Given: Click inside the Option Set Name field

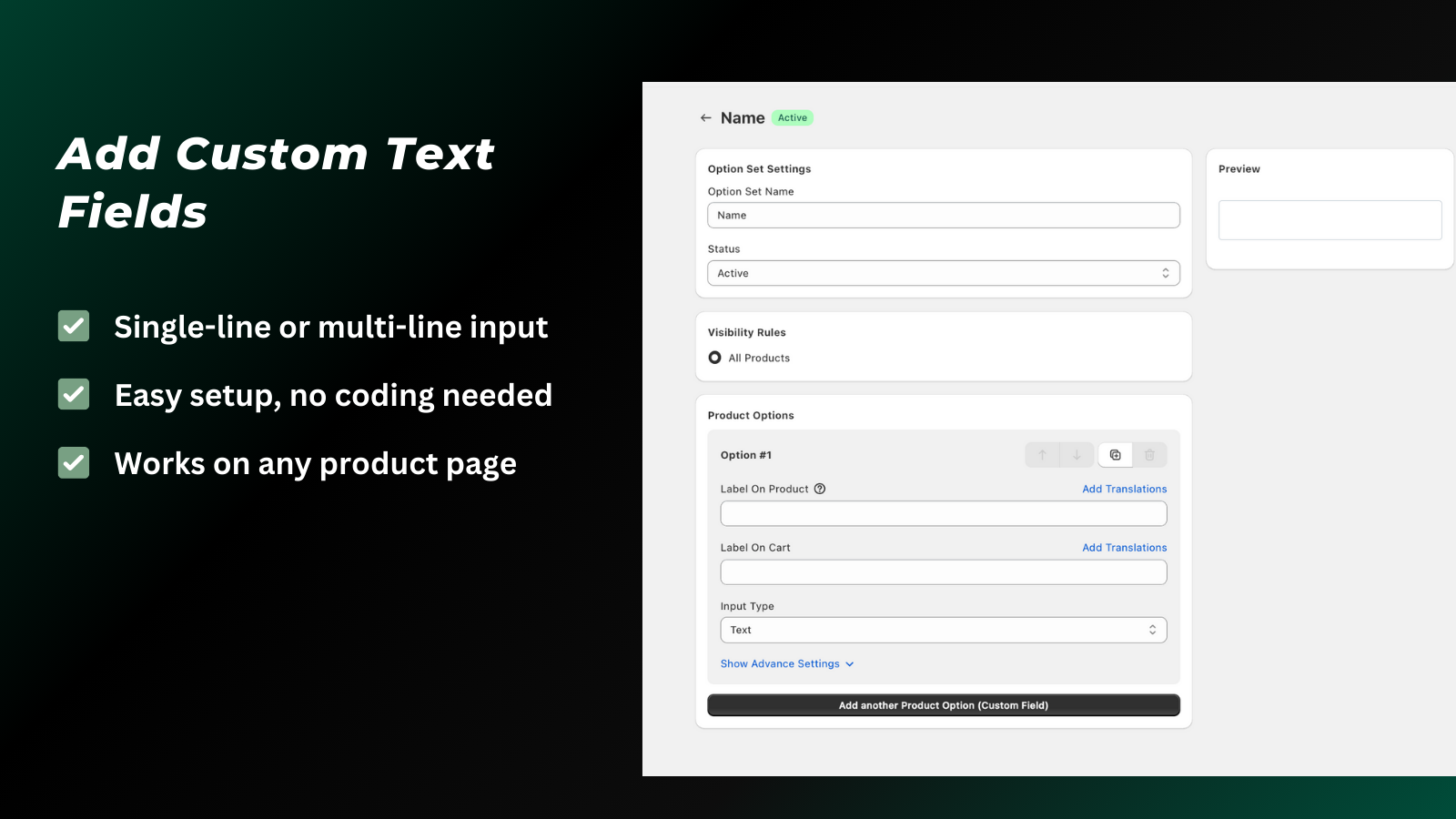Looking at the screenshot, I should pyautogui.click(x=943, y=215).
